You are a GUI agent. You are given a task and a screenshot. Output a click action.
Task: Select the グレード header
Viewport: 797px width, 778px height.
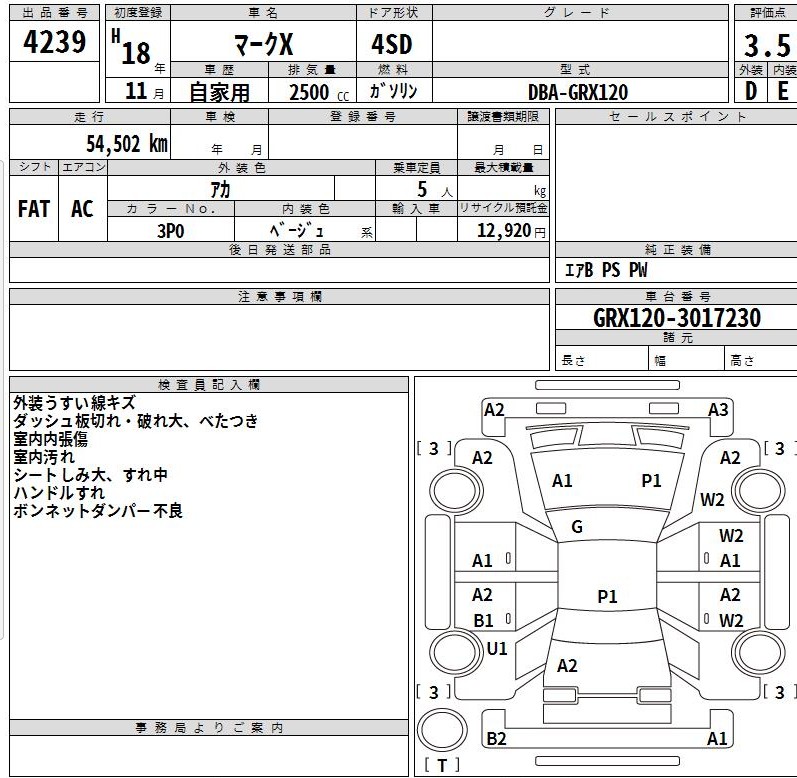(578, 13)
